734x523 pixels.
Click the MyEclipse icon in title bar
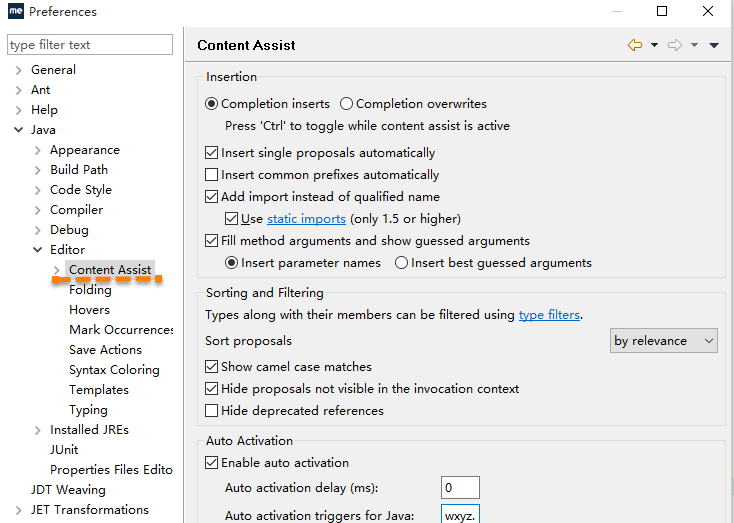click(x=16, y=11)
